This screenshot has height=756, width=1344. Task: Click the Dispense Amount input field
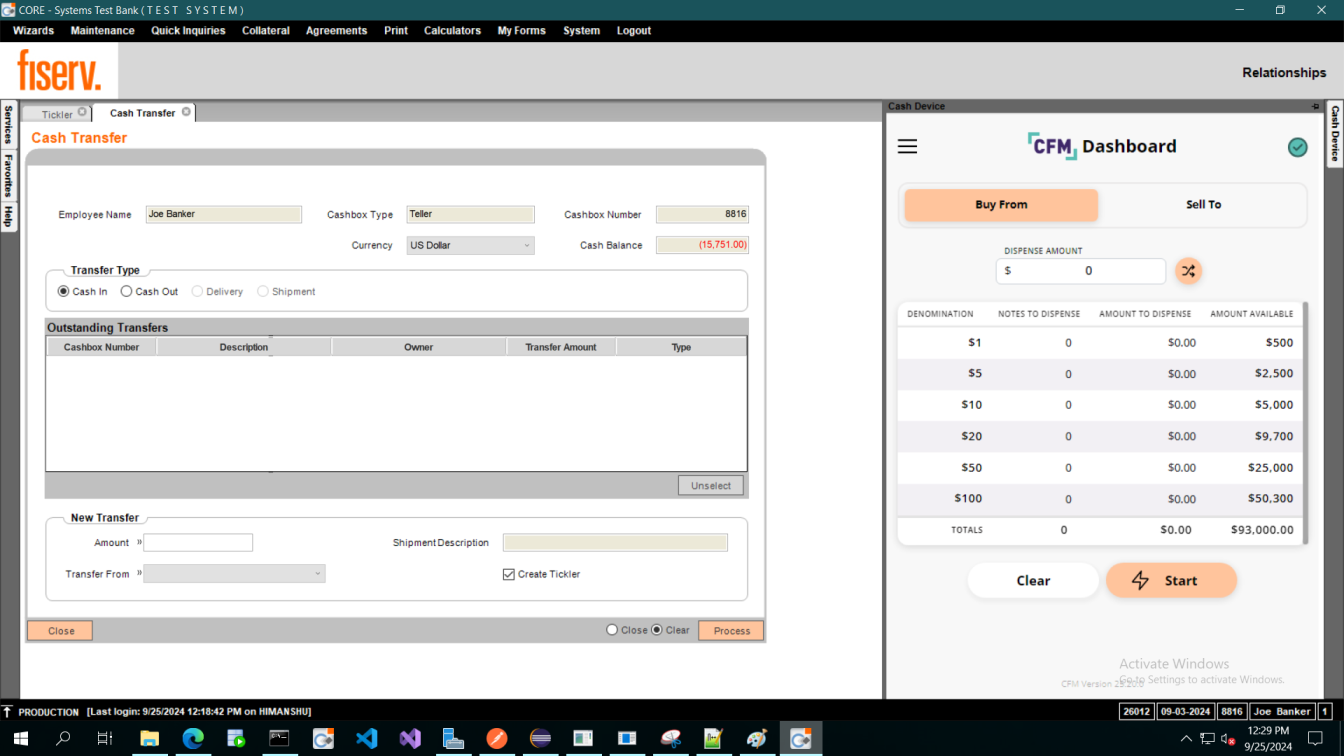tap(1081, 271)
